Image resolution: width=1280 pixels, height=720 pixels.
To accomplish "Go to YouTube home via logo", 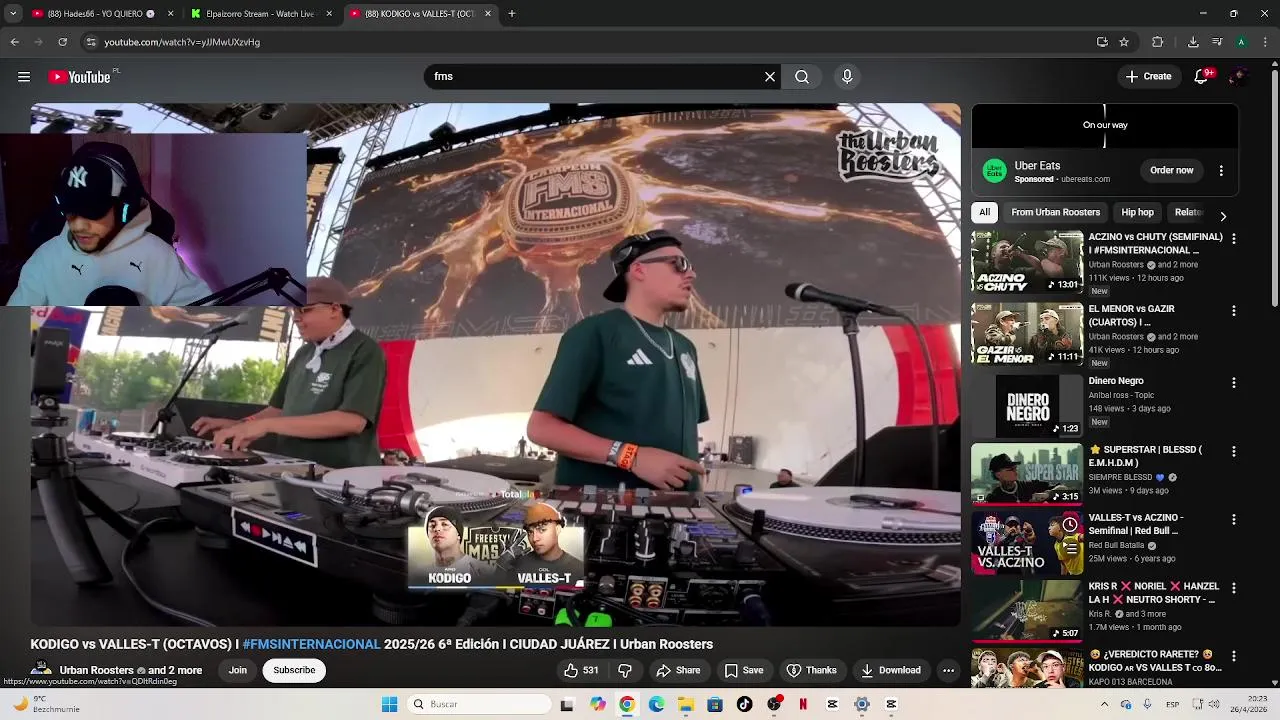I will tap(79, 77).
